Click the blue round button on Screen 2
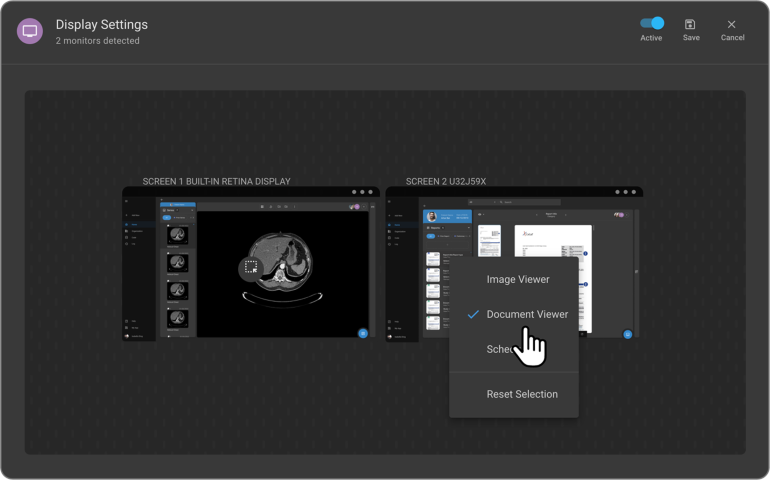Image resolution: width=770 pixels, height=480 pixels. point(627,334)
